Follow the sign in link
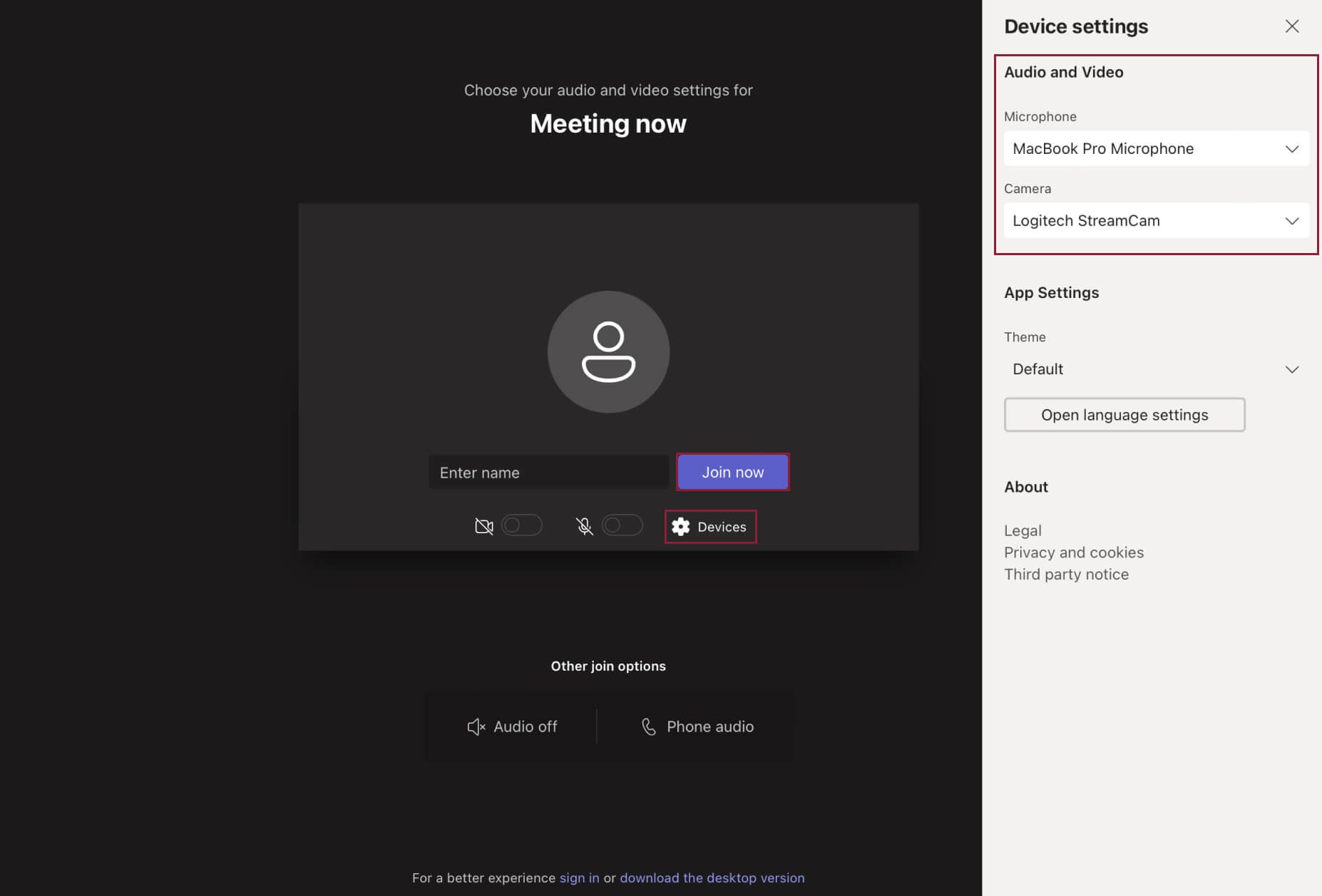Screen dimensions: 1322x896 (x=579, y=877)
